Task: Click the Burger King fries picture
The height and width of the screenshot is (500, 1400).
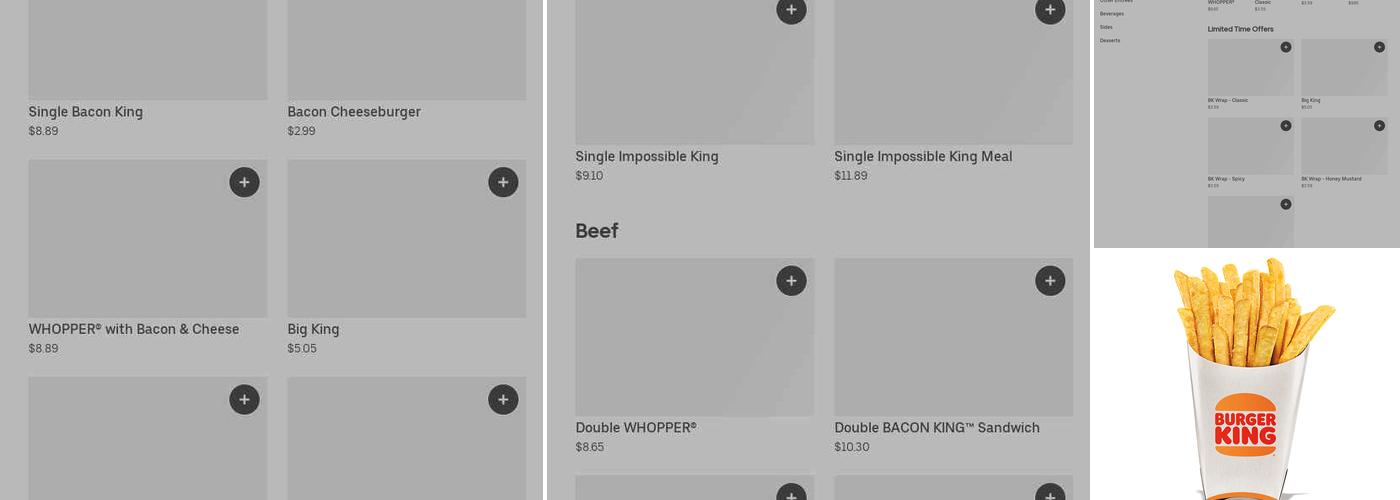Action: 1247,375
